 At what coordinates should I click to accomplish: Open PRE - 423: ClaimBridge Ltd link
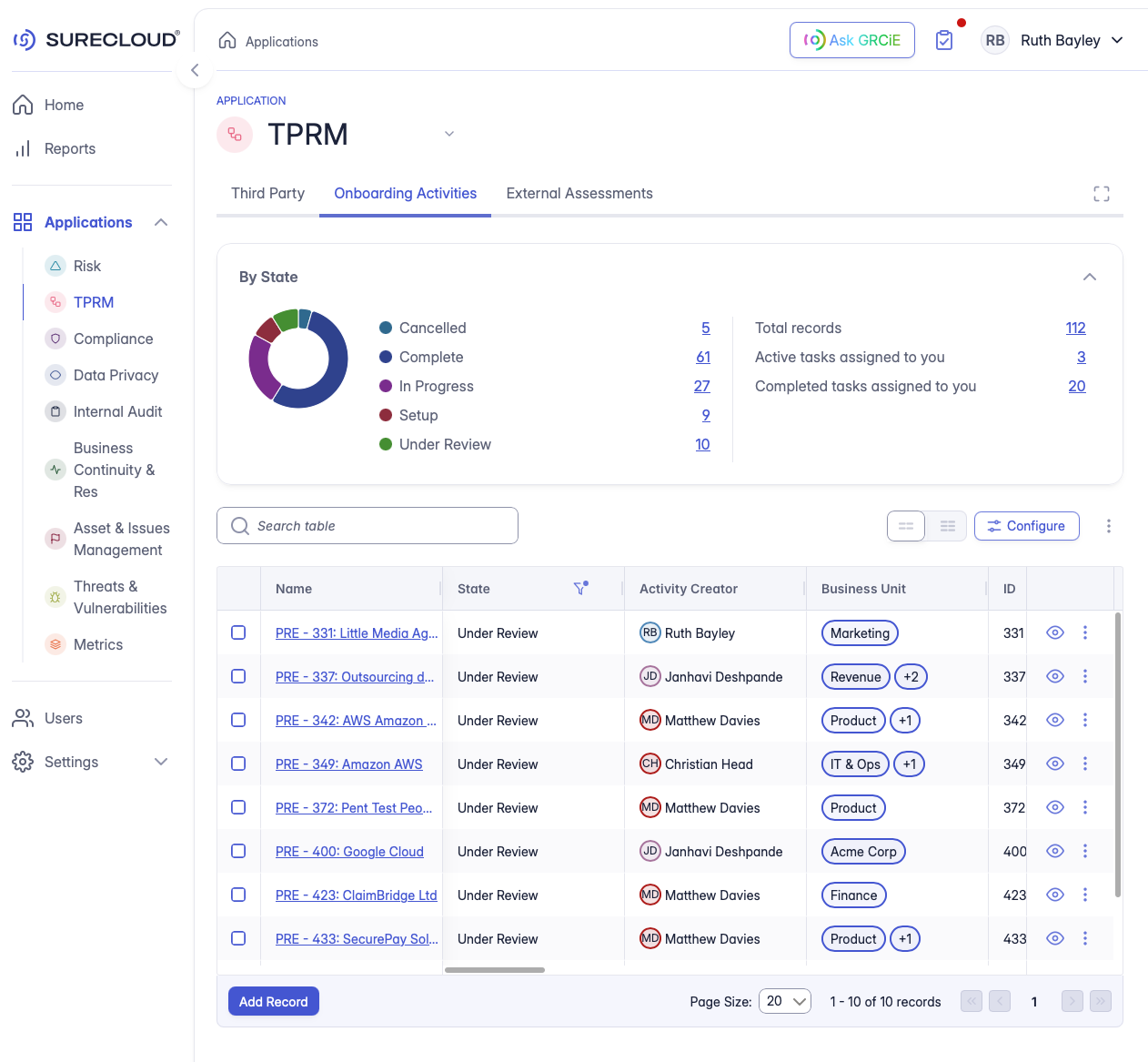356,895
